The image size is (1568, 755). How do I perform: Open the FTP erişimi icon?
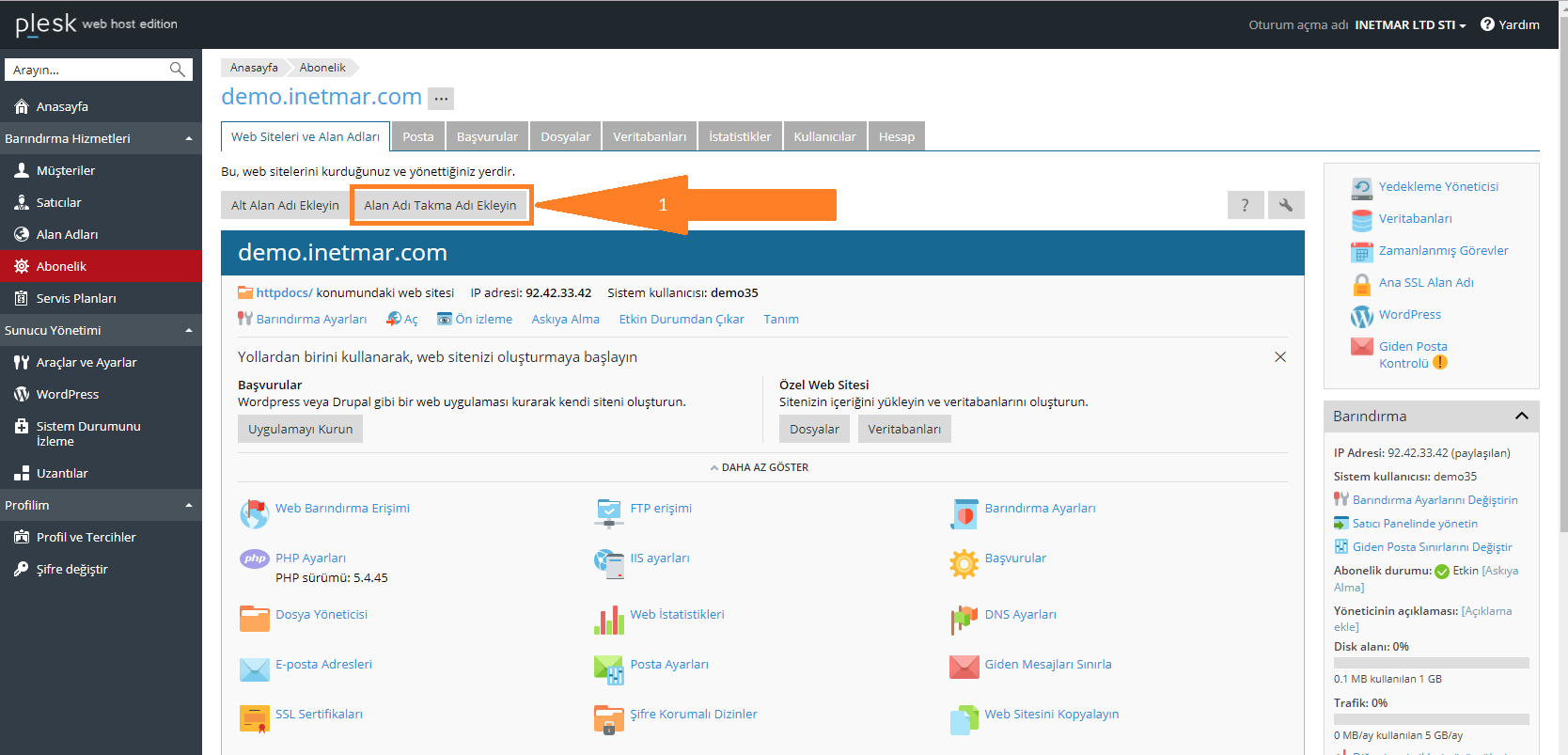click(x=609, y=513)
